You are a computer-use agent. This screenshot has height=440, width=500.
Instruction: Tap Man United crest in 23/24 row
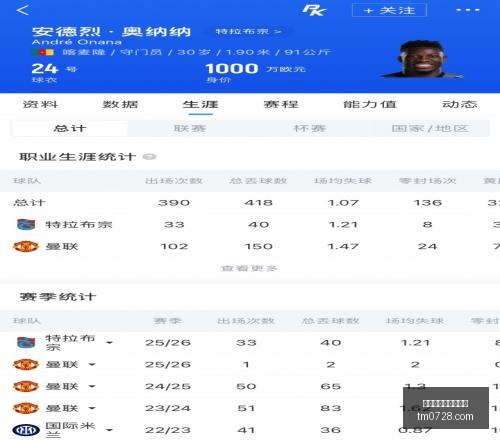tap(26, 408)
